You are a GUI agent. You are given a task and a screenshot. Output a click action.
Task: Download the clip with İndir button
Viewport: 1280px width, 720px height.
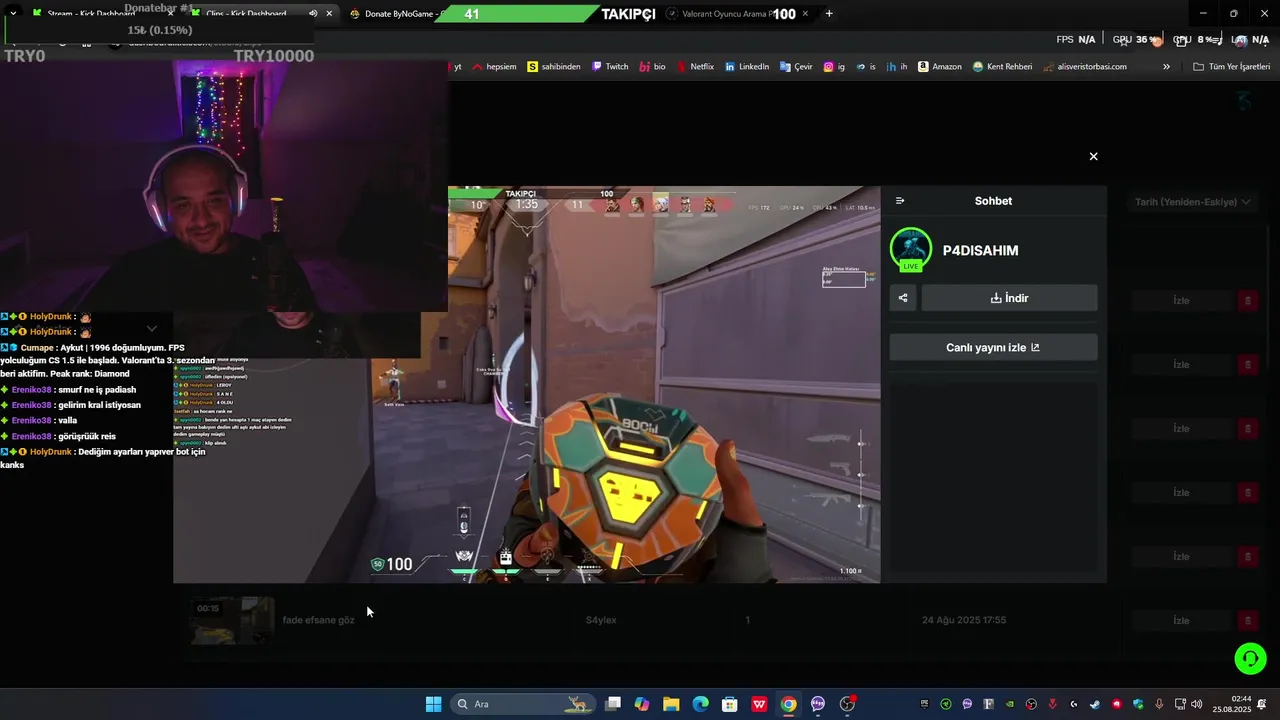coord(1009,298)
